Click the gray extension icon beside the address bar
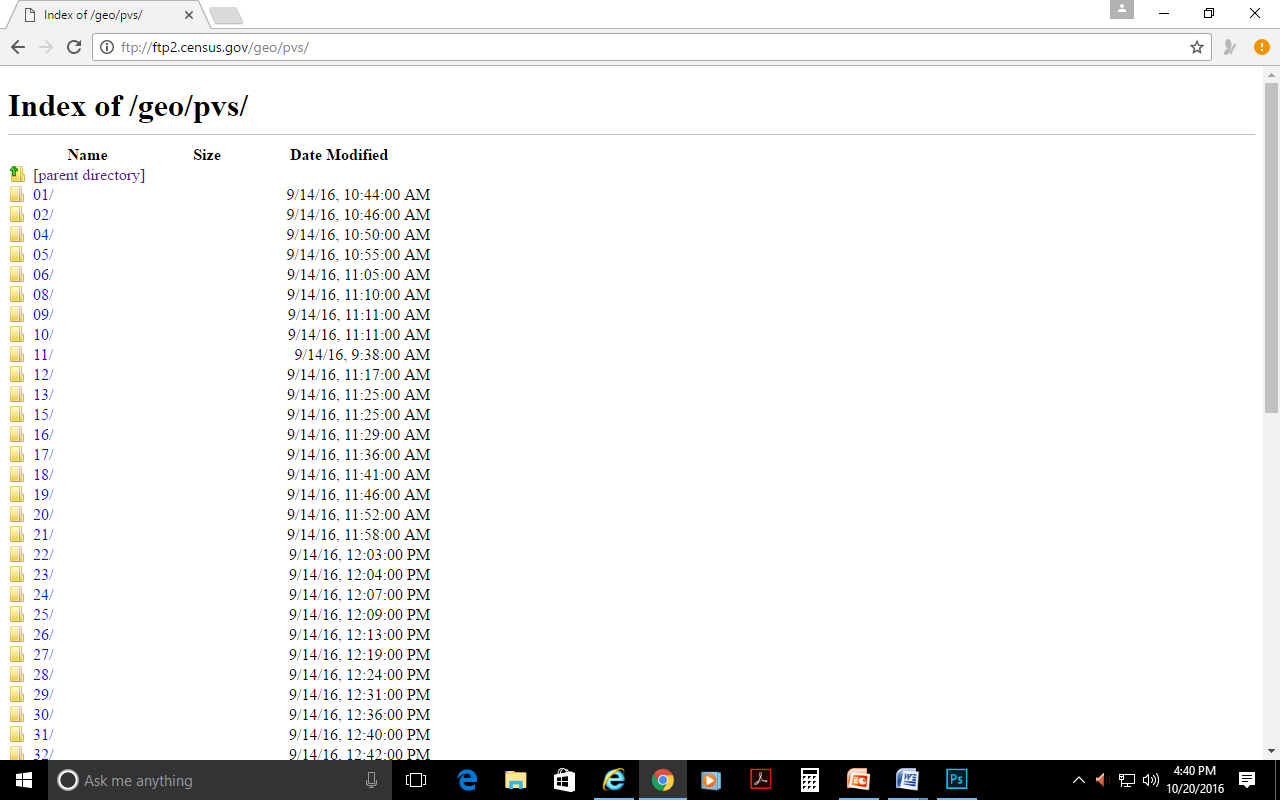This screenshot has width=1280, height=800. point(1230,47)
